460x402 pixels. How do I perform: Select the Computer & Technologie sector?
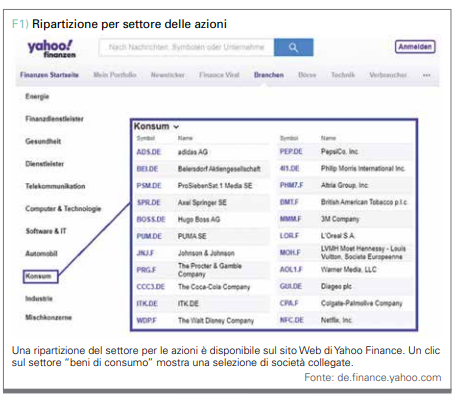(63, 209)
